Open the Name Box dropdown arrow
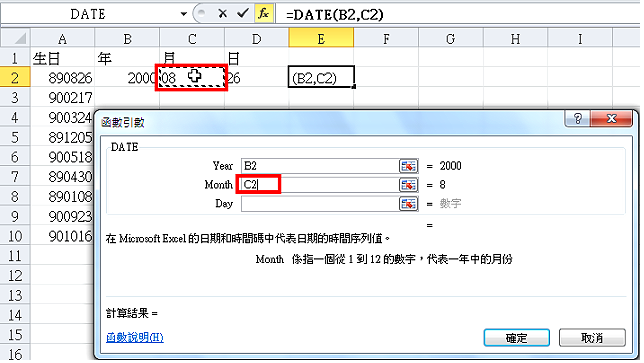 tap(184, 14)
